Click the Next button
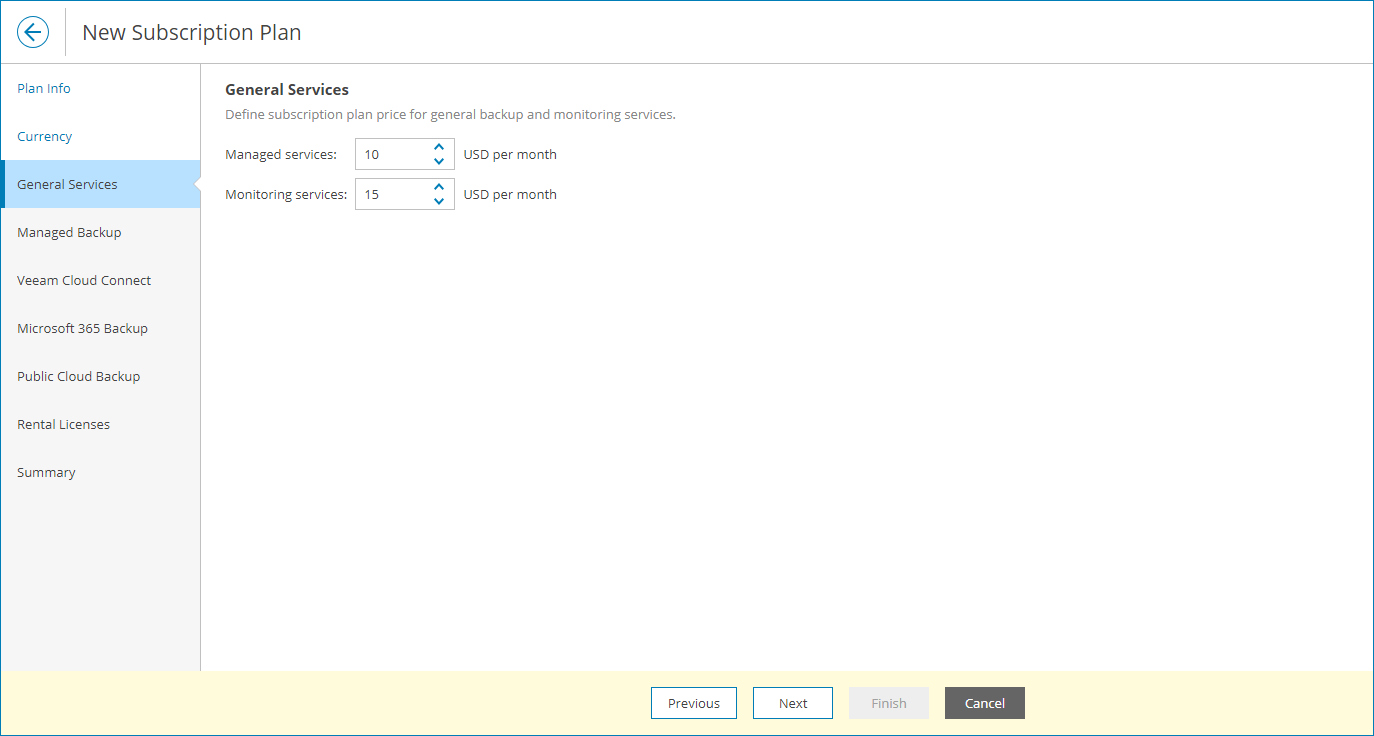 (x=792, y=703)
